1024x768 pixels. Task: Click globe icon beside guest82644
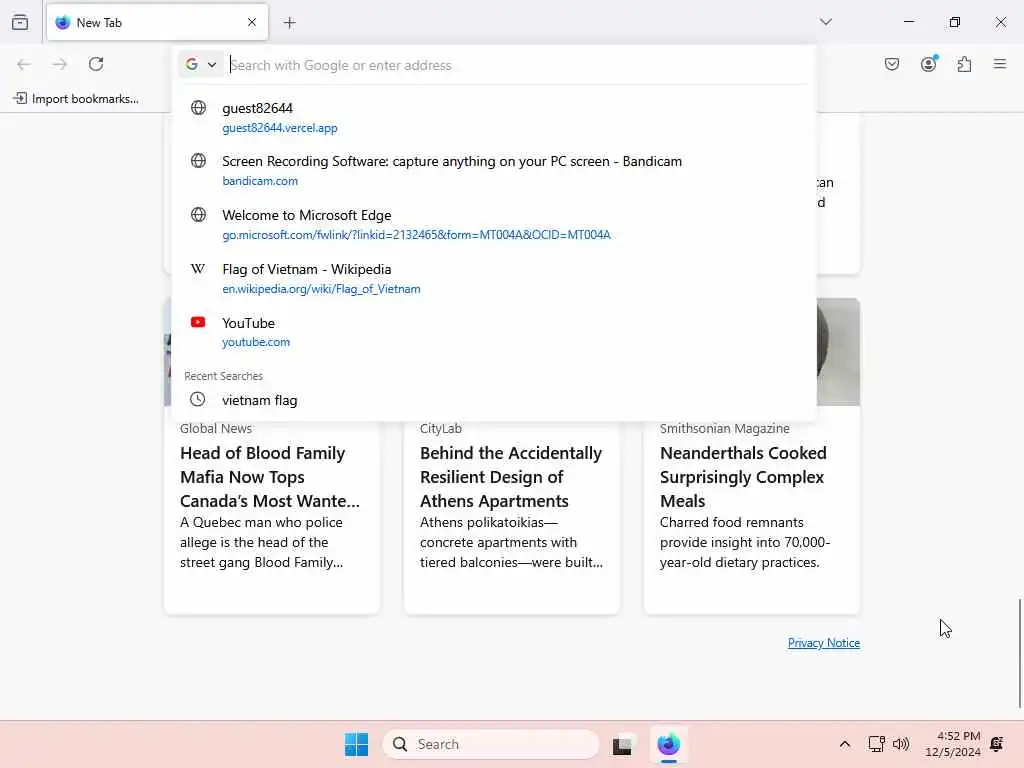(x=198, y=108)
